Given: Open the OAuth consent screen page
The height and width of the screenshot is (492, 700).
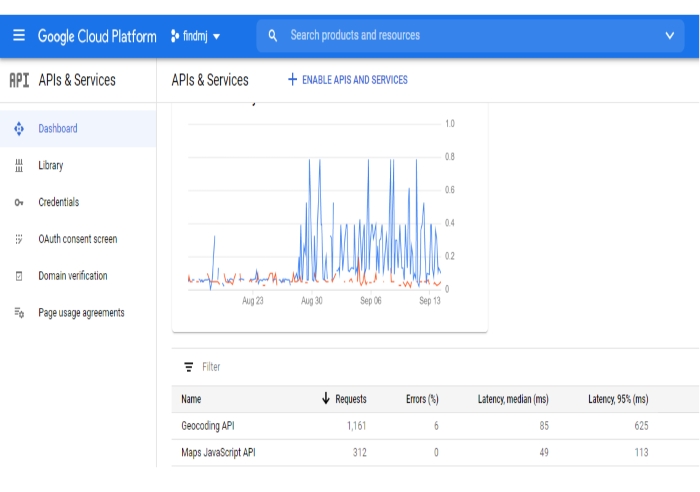Looking at the screenshot, I should tap(78, 239).
